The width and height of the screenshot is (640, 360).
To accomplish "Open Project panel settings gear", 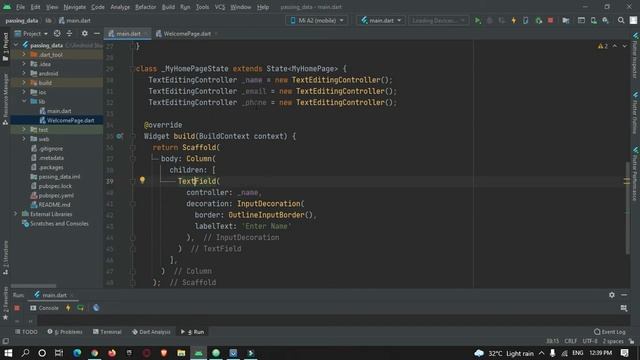I will click(x=84, y=33).
